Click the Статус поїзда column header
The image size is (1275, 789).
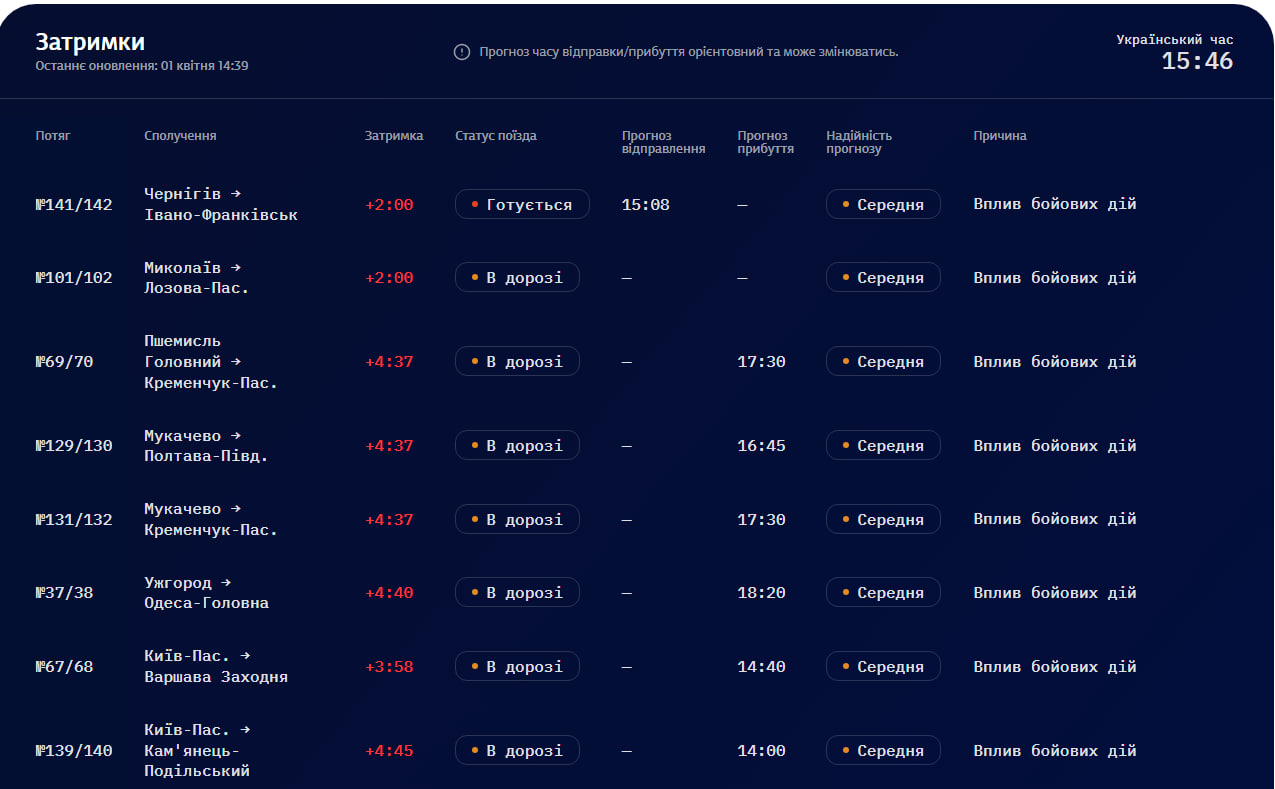coord(496,136)
